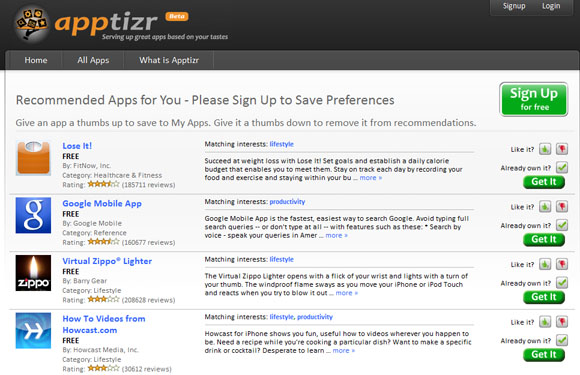The image size is (580, 375).
Task: Click the Zippo lighter app icon
Action: point(33,273)
